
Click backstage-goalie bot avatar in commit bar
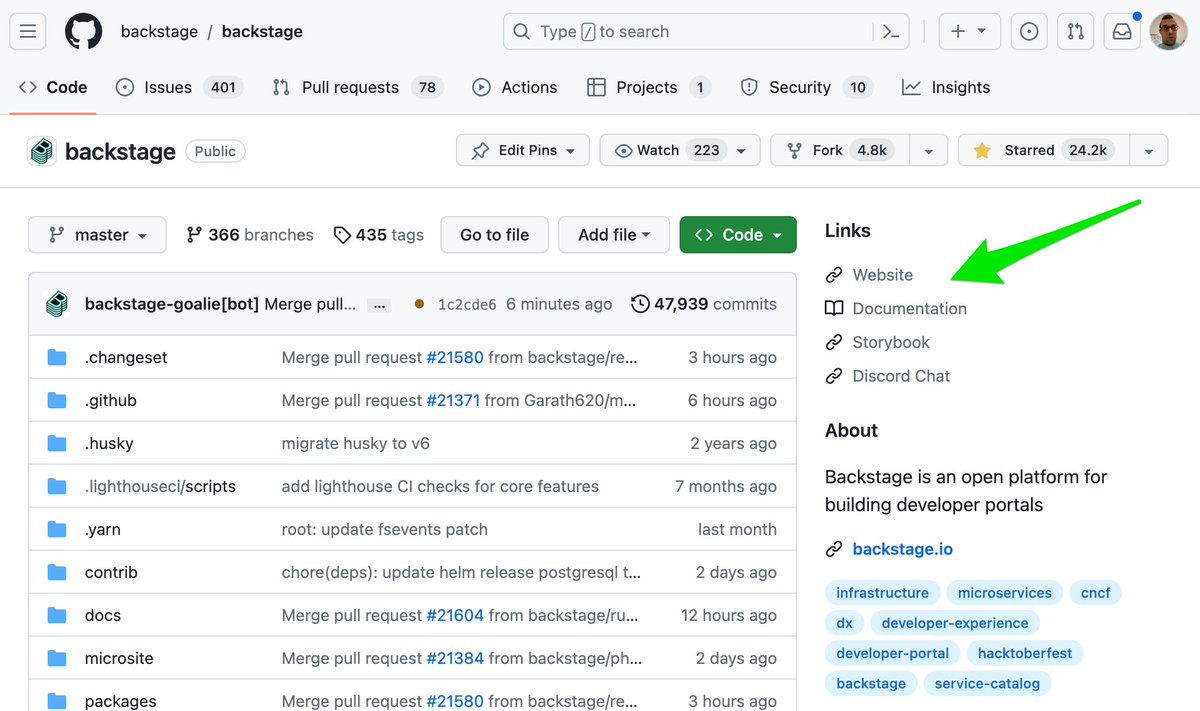pos(57,304)
